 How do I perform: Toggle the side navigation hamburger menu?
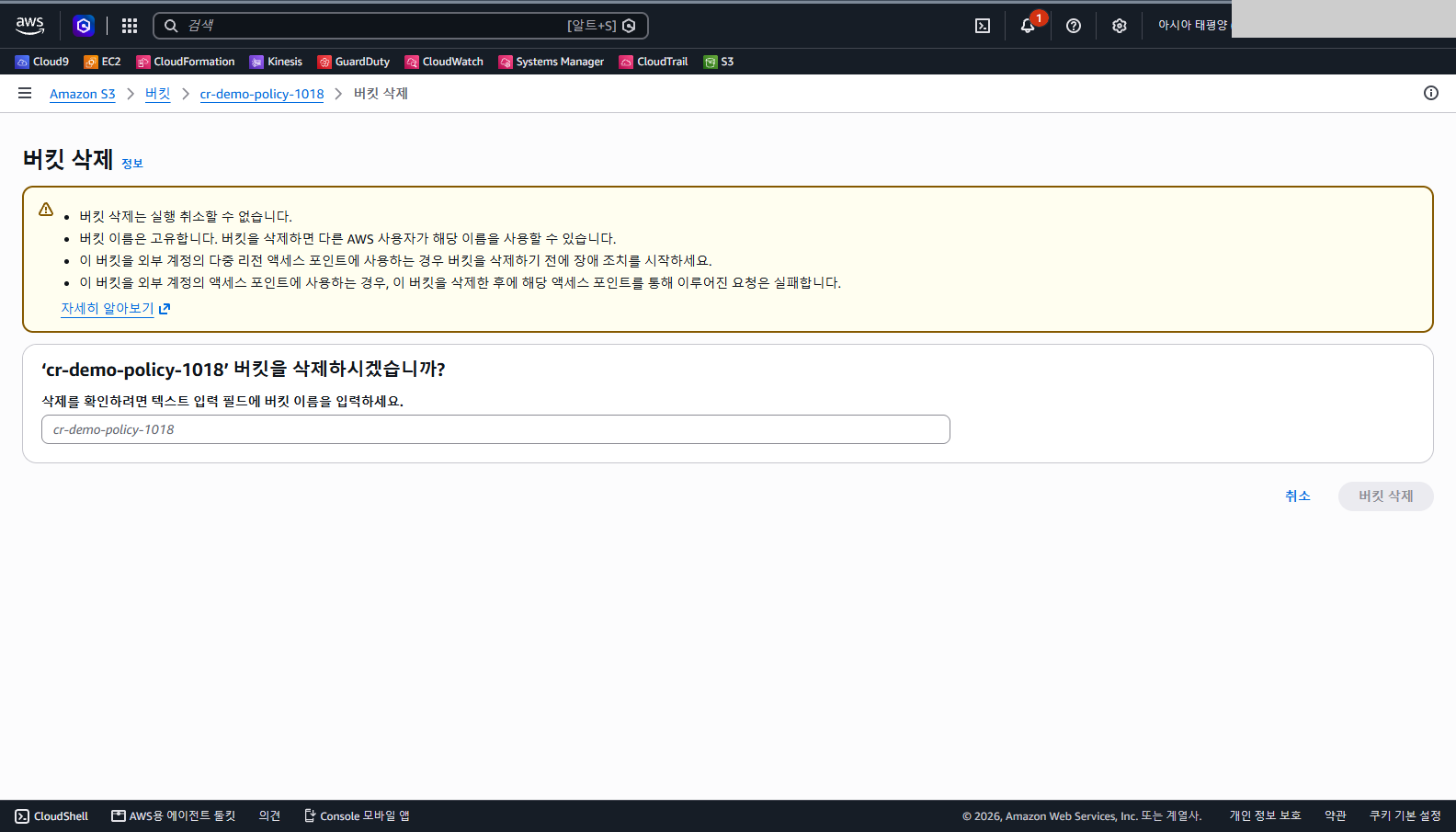point(25,93)
